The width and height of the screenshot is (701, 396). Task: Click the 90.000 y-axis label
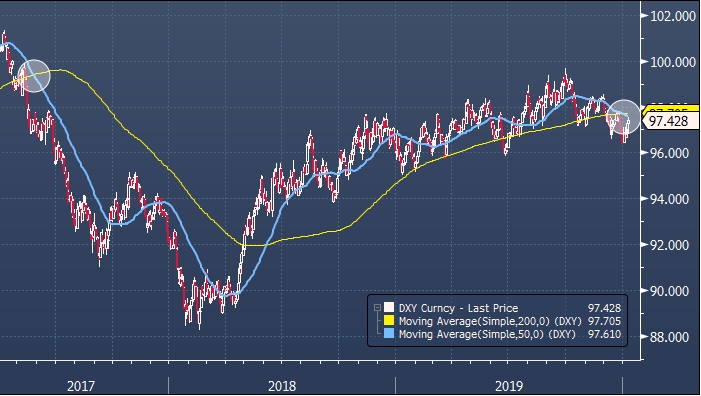click(x=669, y=291)
